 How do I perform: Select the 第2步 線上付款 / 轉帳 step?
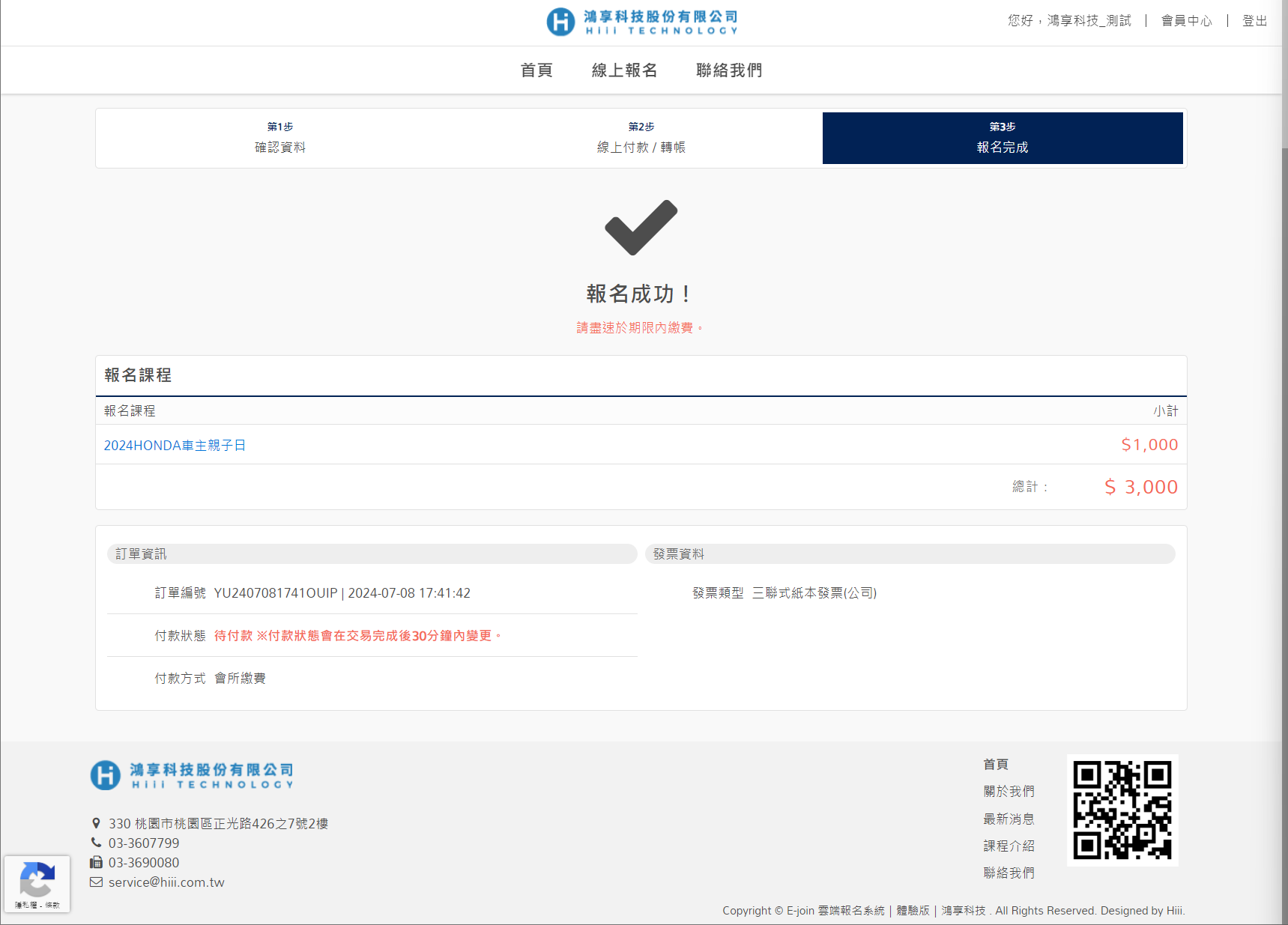click(641, 139)
